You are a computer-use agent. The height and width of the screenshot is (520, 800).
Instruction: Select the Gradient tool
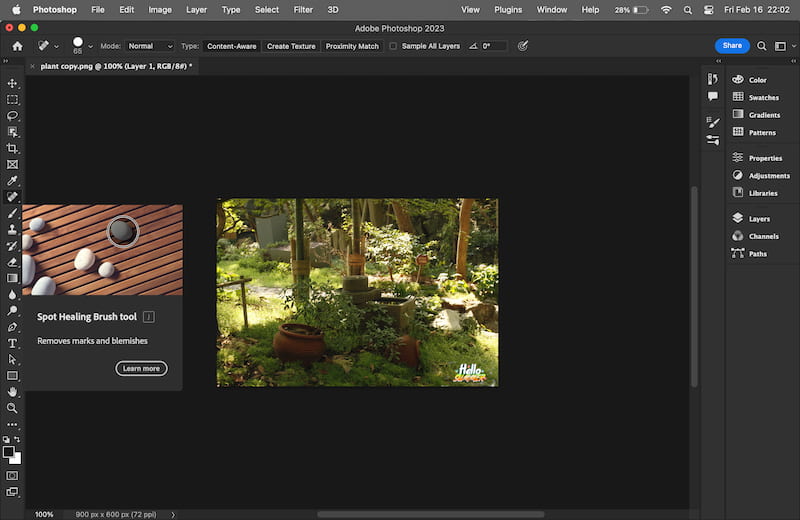click(x=12, y=278)
